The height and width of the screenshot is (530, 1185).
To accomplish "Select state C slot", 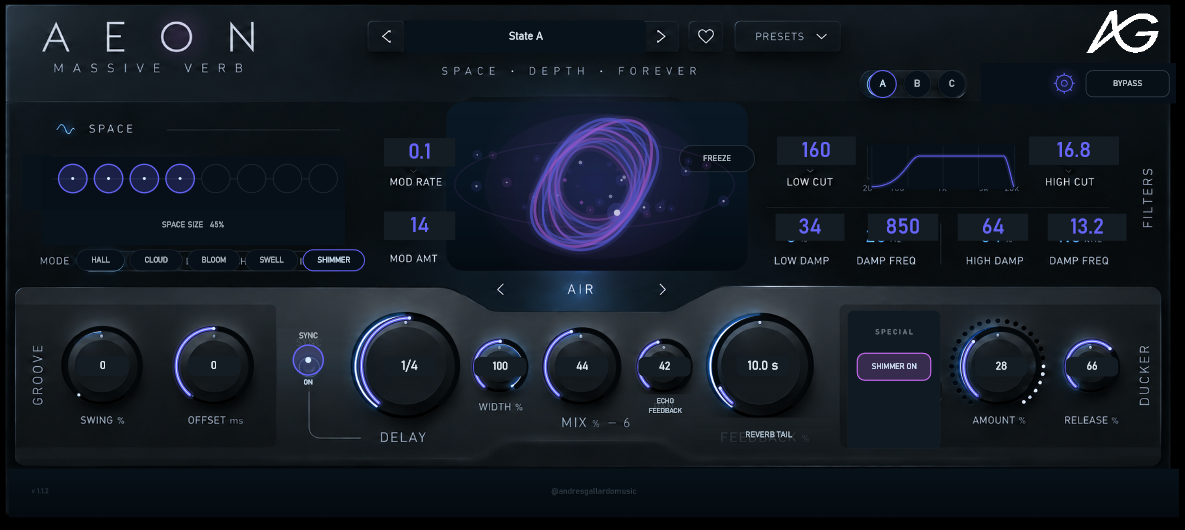I will point(951,84).
